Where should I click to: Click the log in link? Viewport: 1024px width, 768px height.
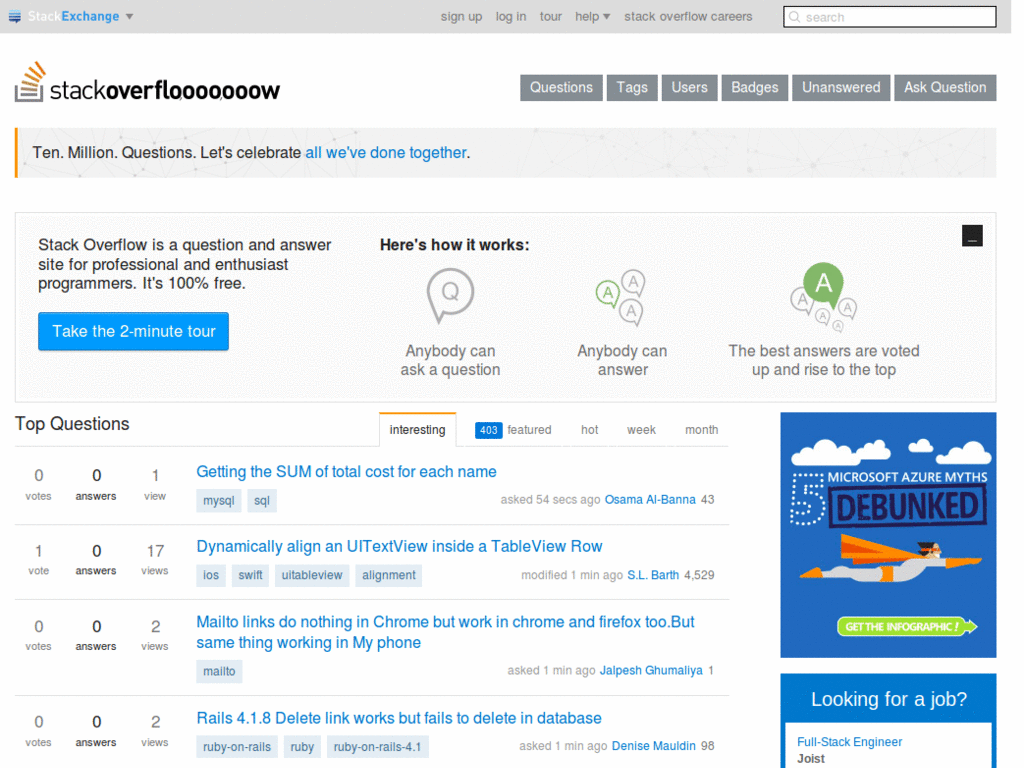511,16
